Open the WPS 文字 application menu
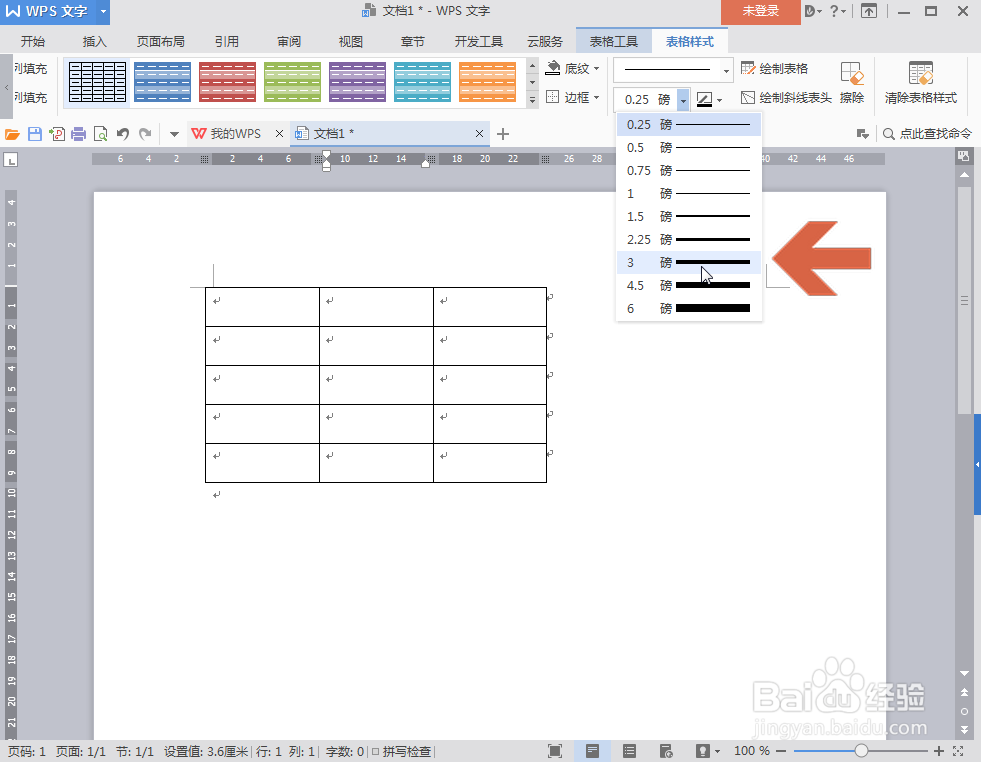 click(54, 12)
